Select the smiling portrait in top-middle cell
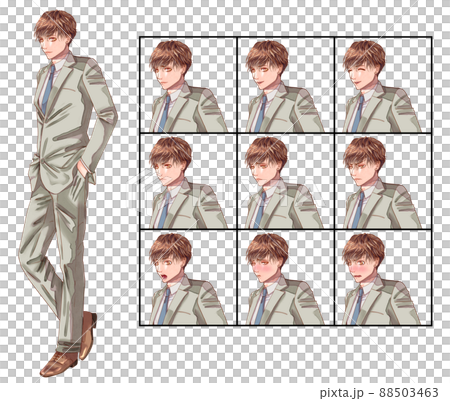The height and width of the screenshot is (401, 450). [285, 85]
